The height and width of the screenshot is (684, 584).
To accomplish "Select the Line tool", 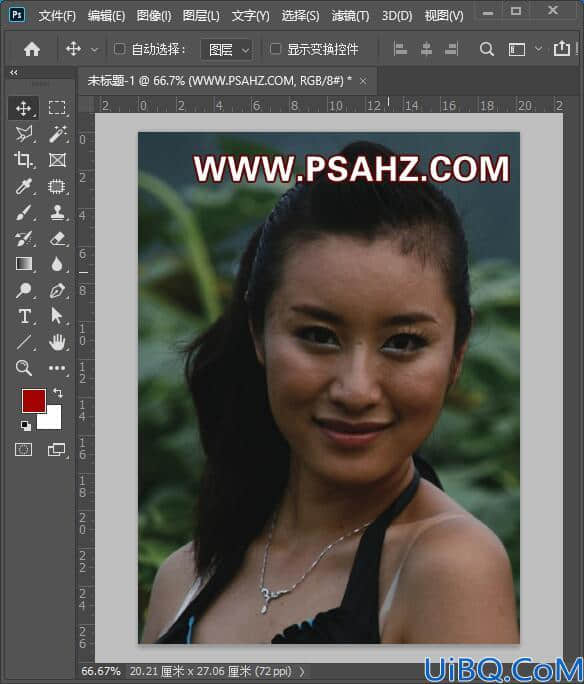I will coord(24,342).
